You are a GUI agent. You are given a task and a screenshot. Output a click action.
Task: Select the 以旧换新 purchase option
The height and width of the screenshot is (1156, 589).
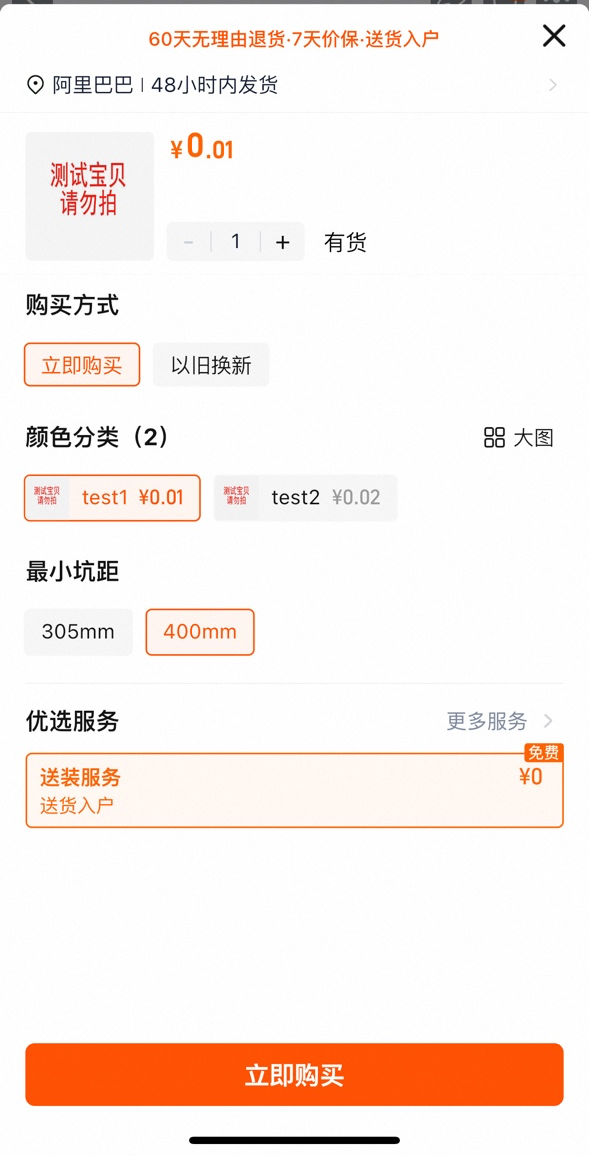point(210,364)
